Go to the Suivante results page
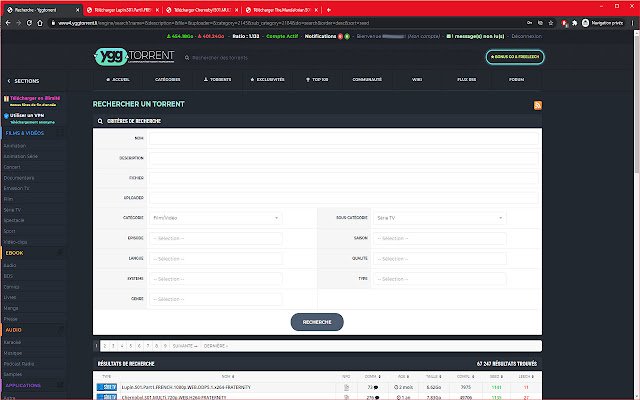 (185, 346)
